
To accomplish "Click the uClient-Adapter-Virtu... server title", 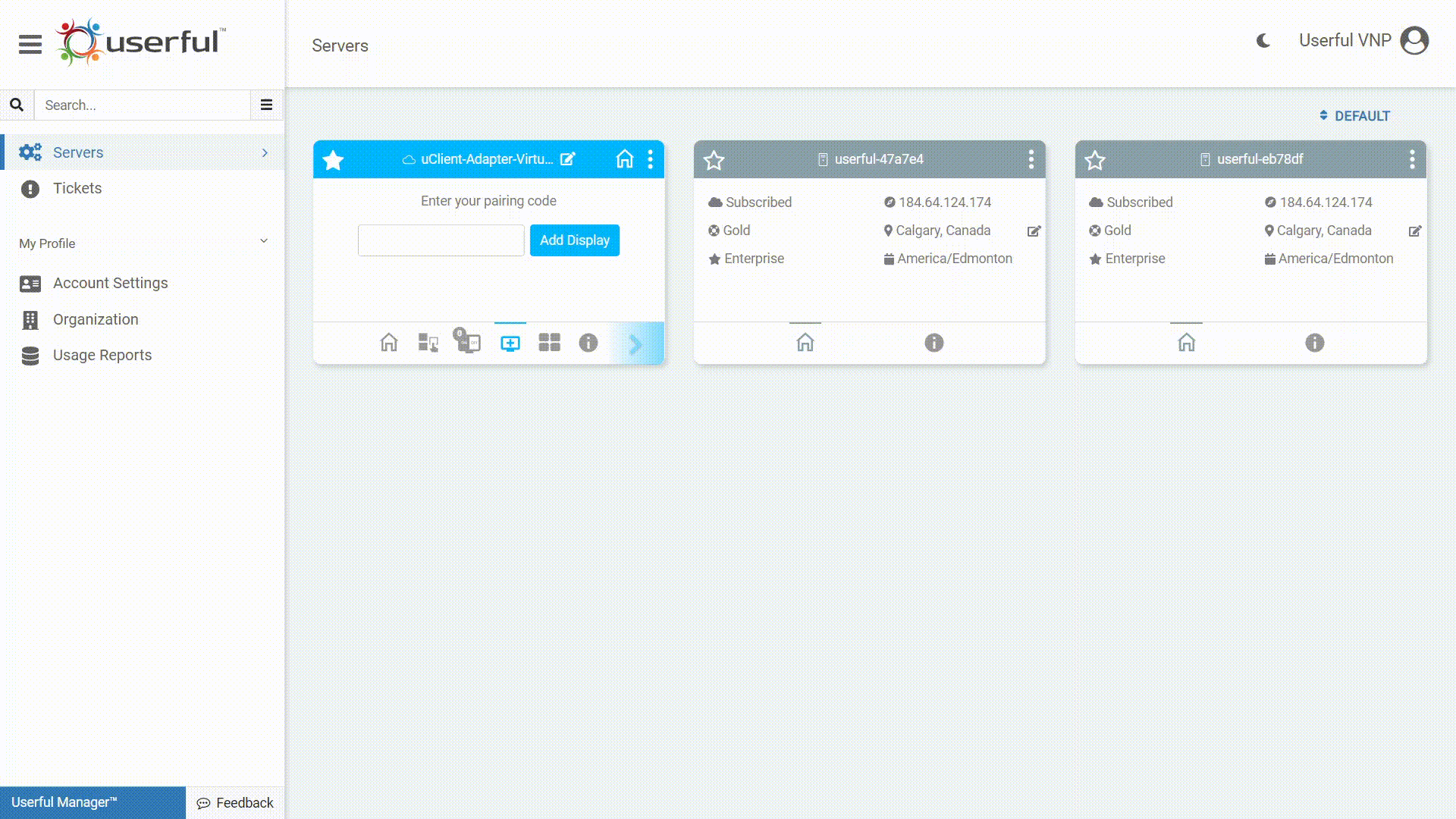I will click(487, 159).
